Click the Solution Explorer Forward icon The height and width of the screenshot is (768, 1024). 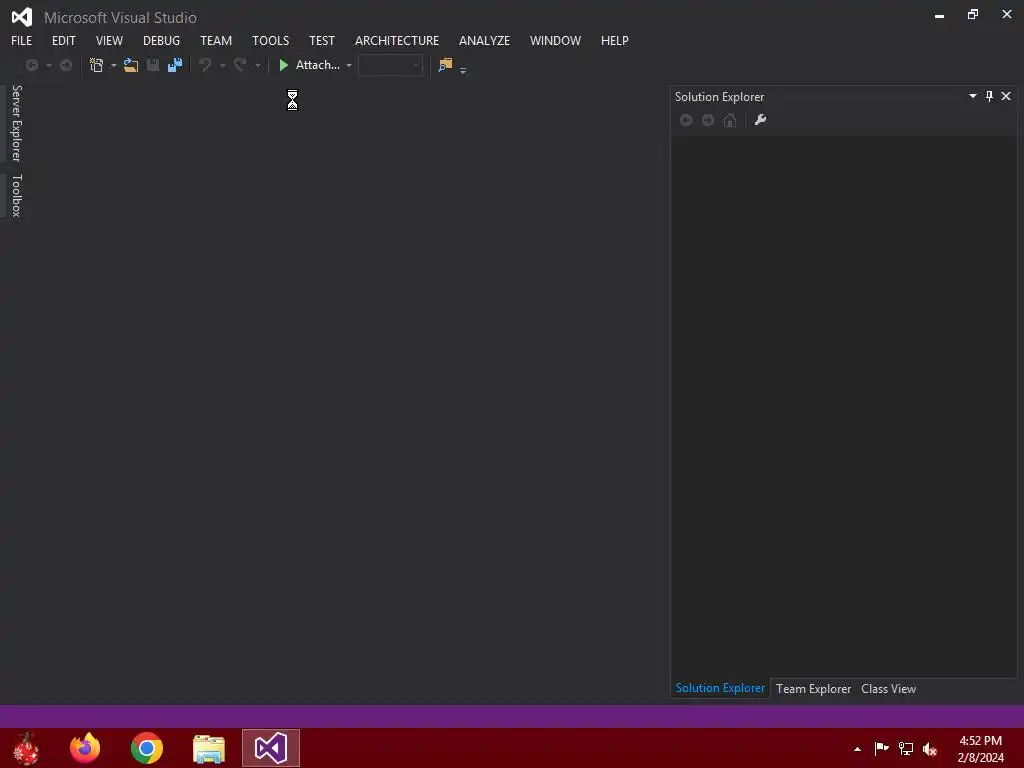click(x=708, y=120)
